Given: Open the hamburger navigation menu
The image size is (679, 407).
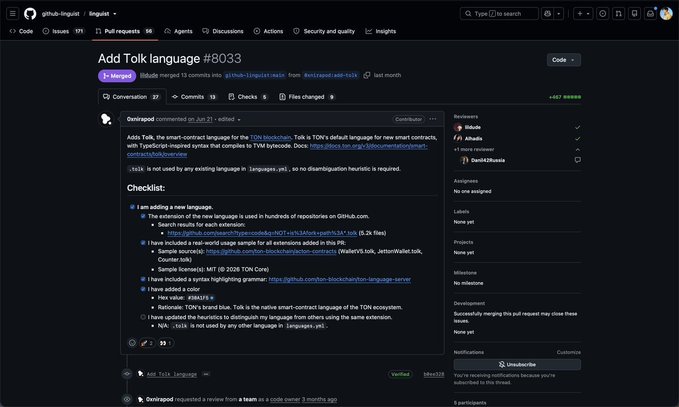Looking at the screenshot, I should click(13, 14).
